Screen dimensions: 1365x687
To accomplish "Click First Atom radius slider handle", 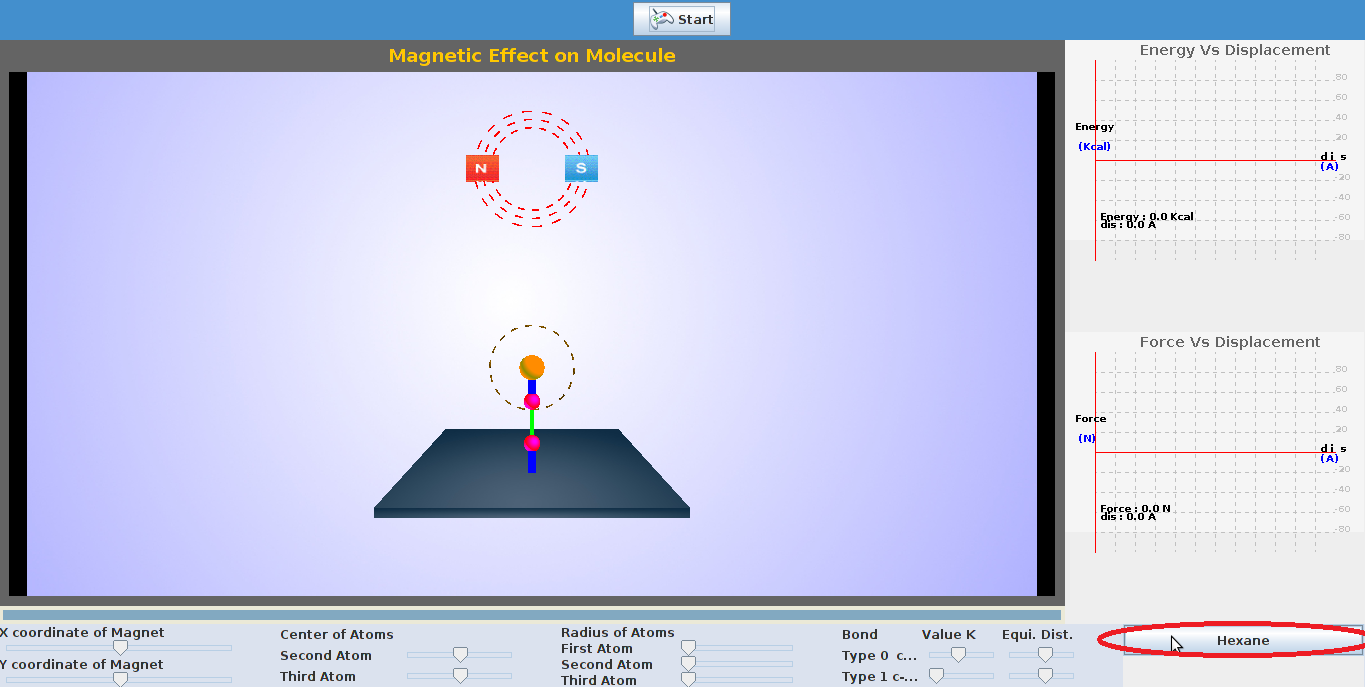I will [x=688, y=648].
